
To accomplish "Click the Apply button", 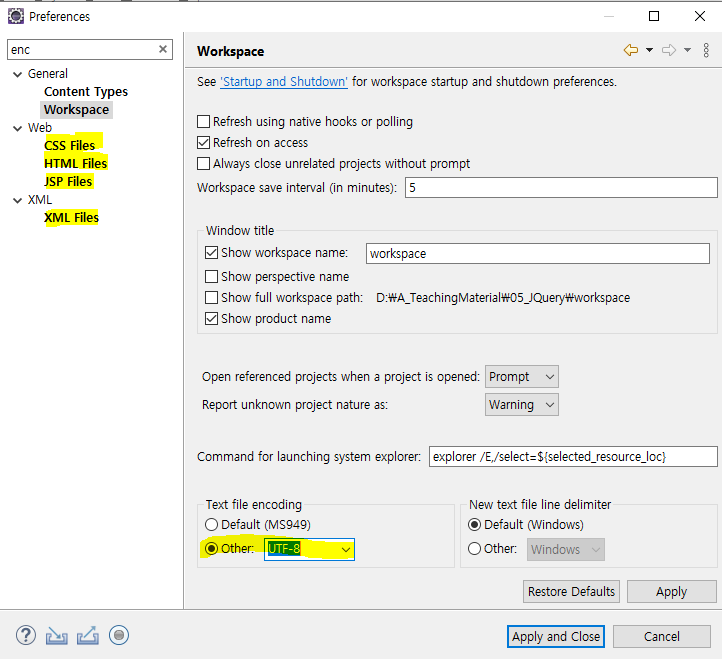I will click(671, 591).
